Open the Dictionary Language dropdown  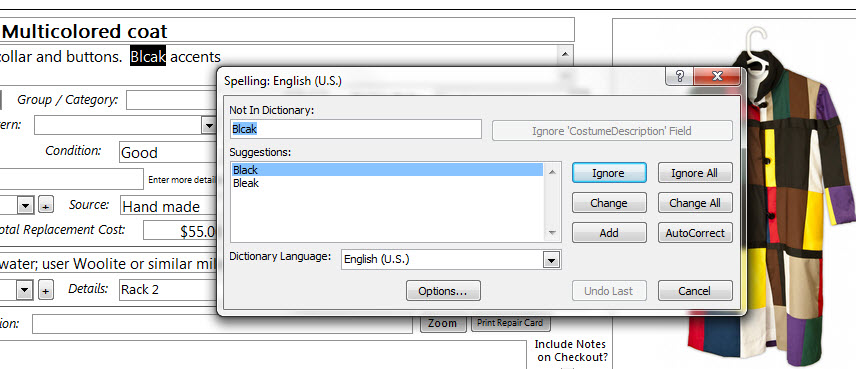(x=551, y=260)
